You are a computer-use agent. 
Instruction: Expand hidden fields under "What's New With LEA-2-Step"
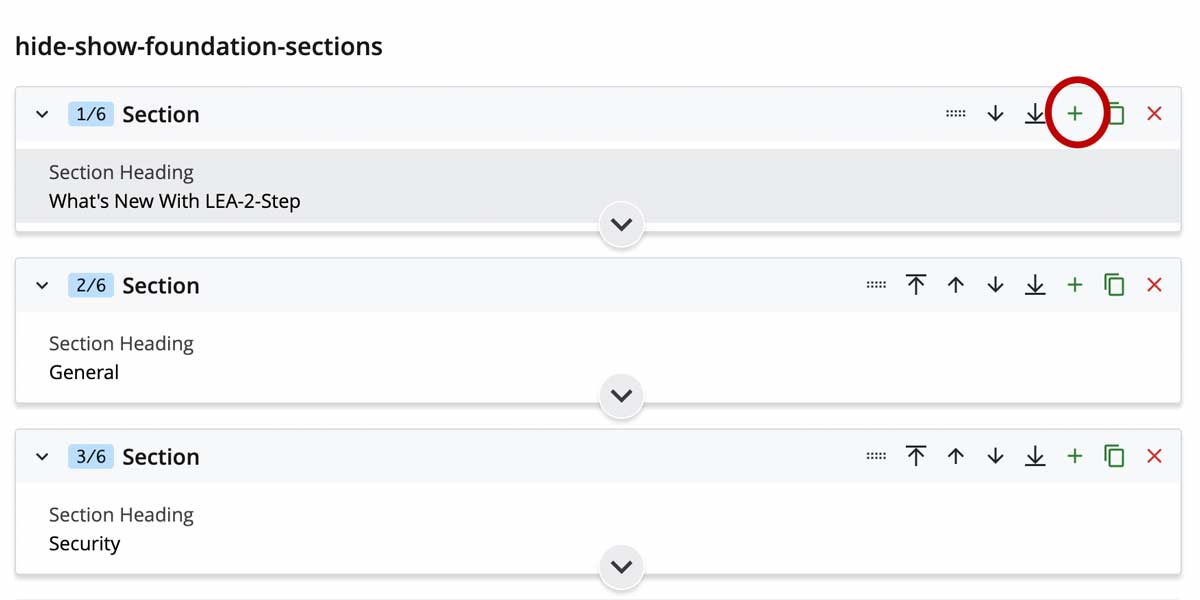[x=621, y=224]
